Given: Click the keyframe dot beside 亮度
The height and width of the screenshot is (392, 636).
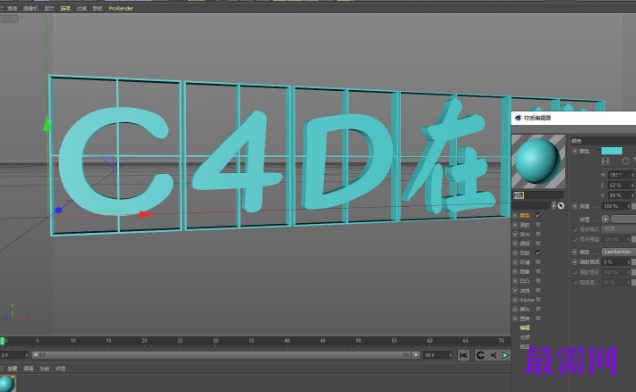Looking at the screenshot, I should (575, 206).
